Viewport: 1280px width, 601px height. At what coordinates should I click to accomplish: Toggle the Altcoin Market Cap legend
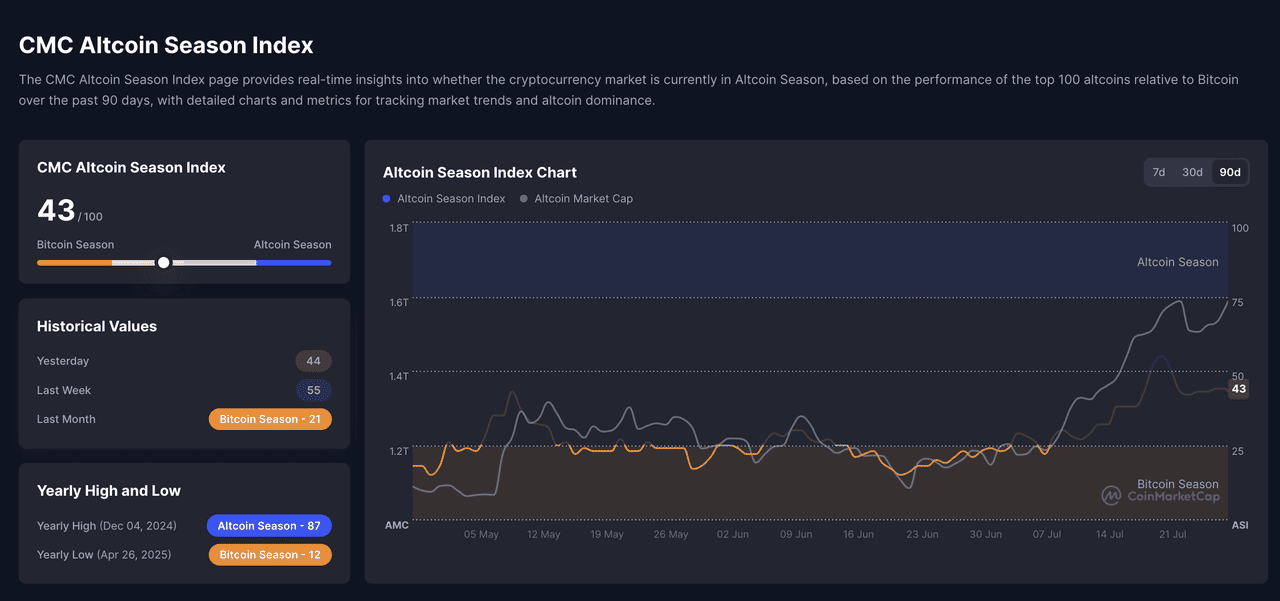click(576, 199)
